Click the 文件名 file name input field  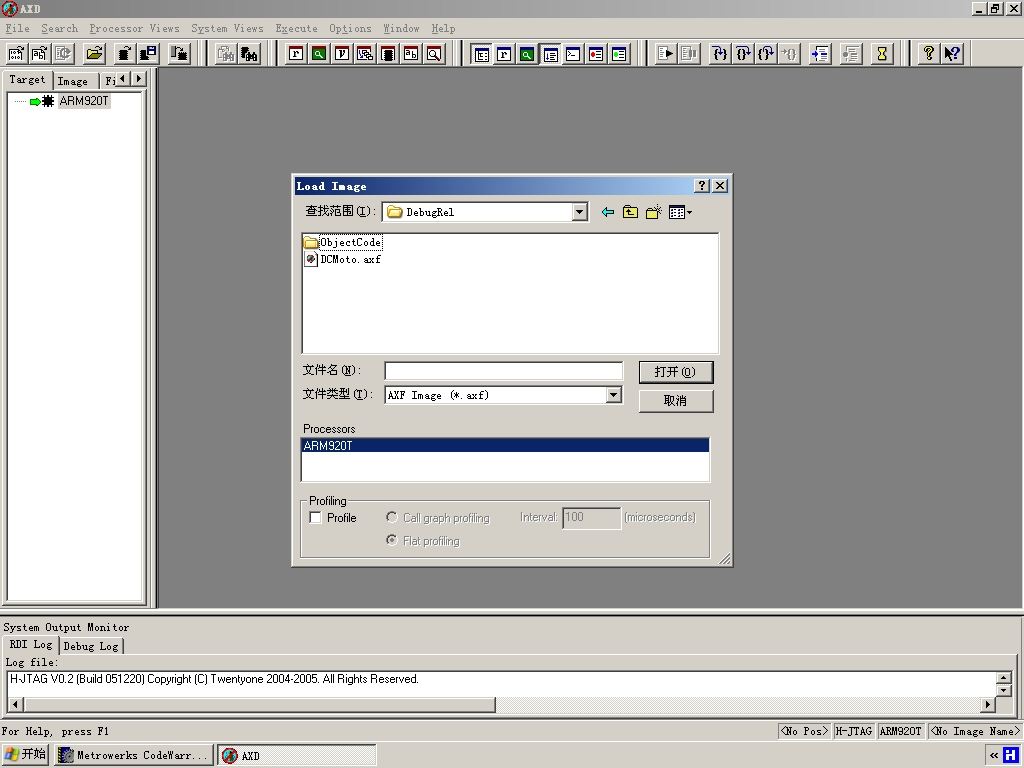[x=504, y=371]
